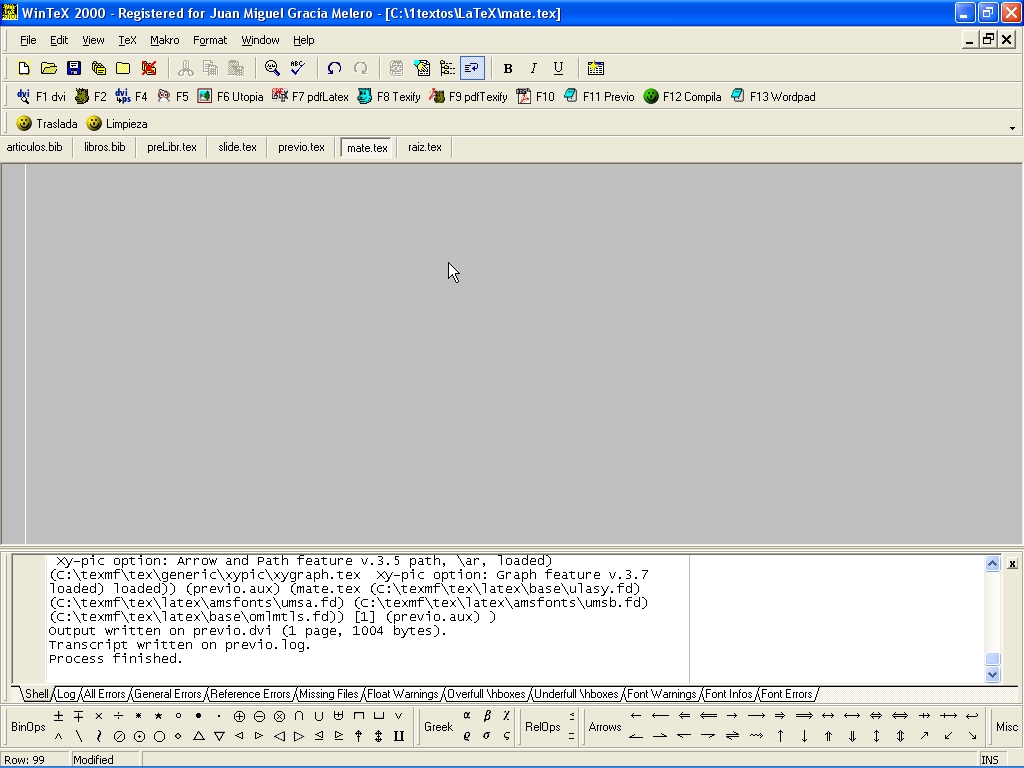Toggle Italic formatting
This screenshot has height=768, width=1024.
533,68
